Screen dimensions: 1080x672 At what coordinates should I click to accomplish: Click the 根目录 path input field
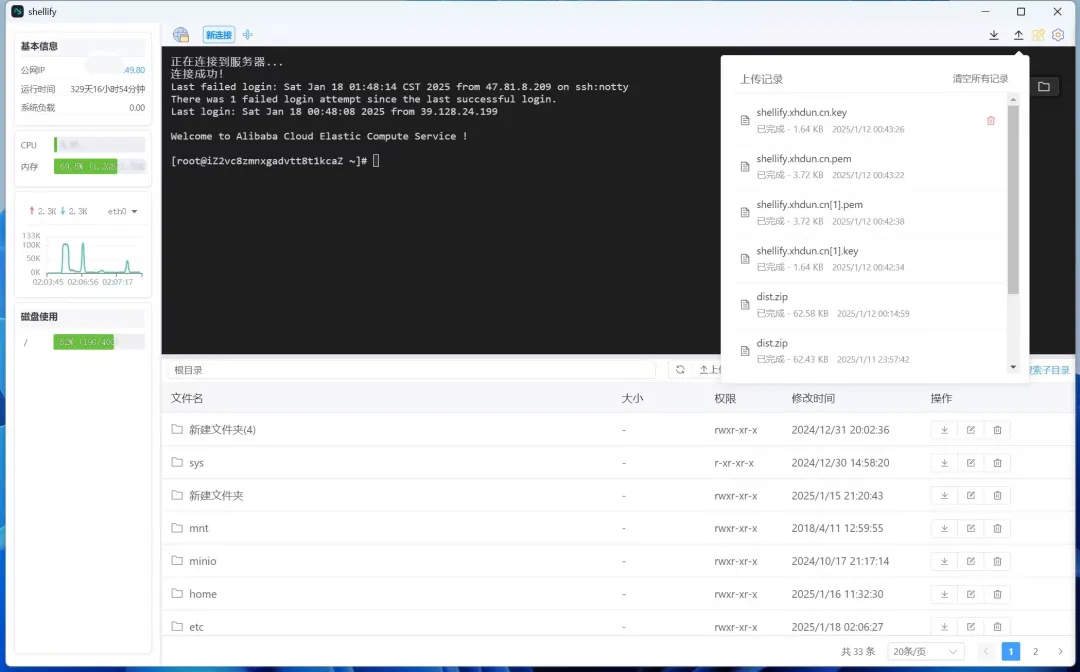pyautogui.click(x=410, y=370)
